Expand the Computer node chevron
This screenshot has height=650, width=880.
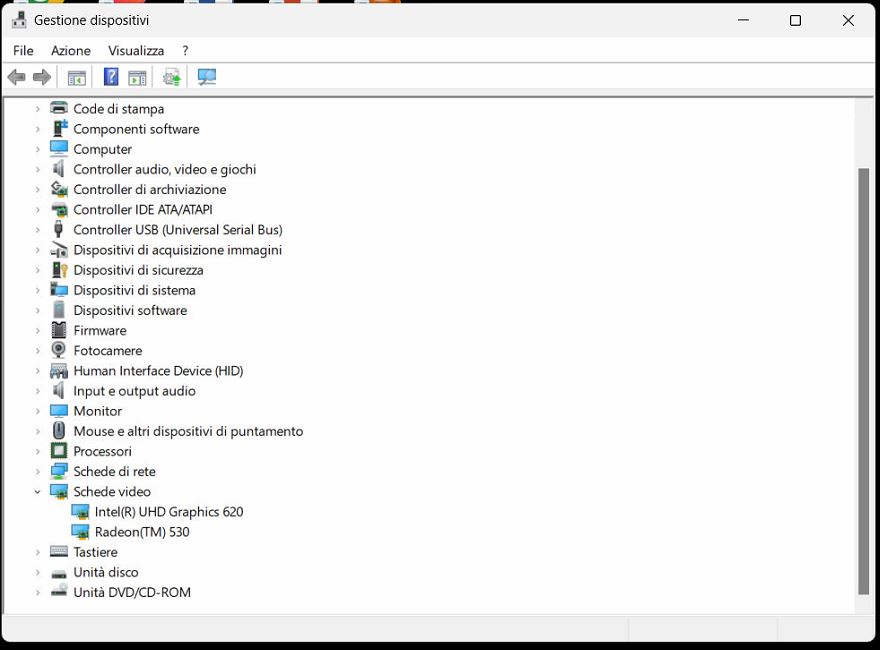click(x=38, y=149)
